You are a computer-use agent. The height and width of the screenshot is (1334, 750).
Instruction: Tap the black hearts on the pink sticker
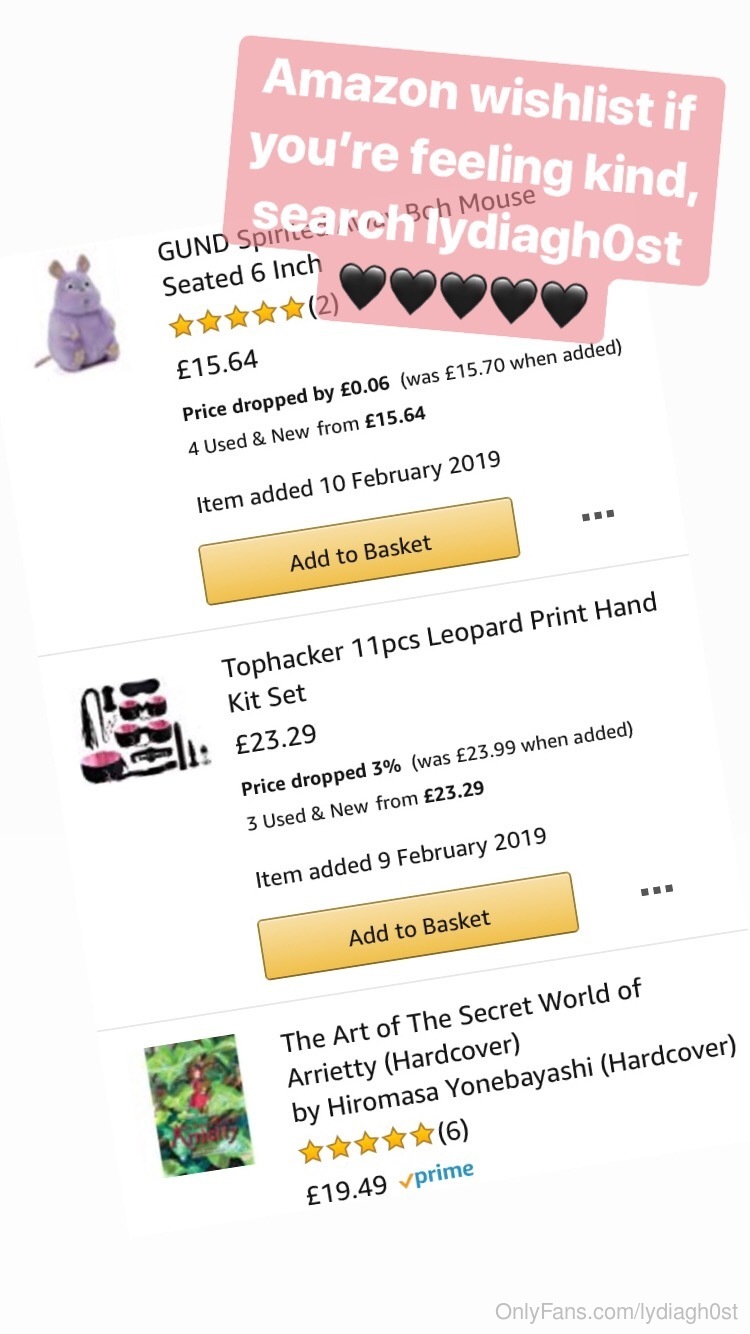(462, 291)
